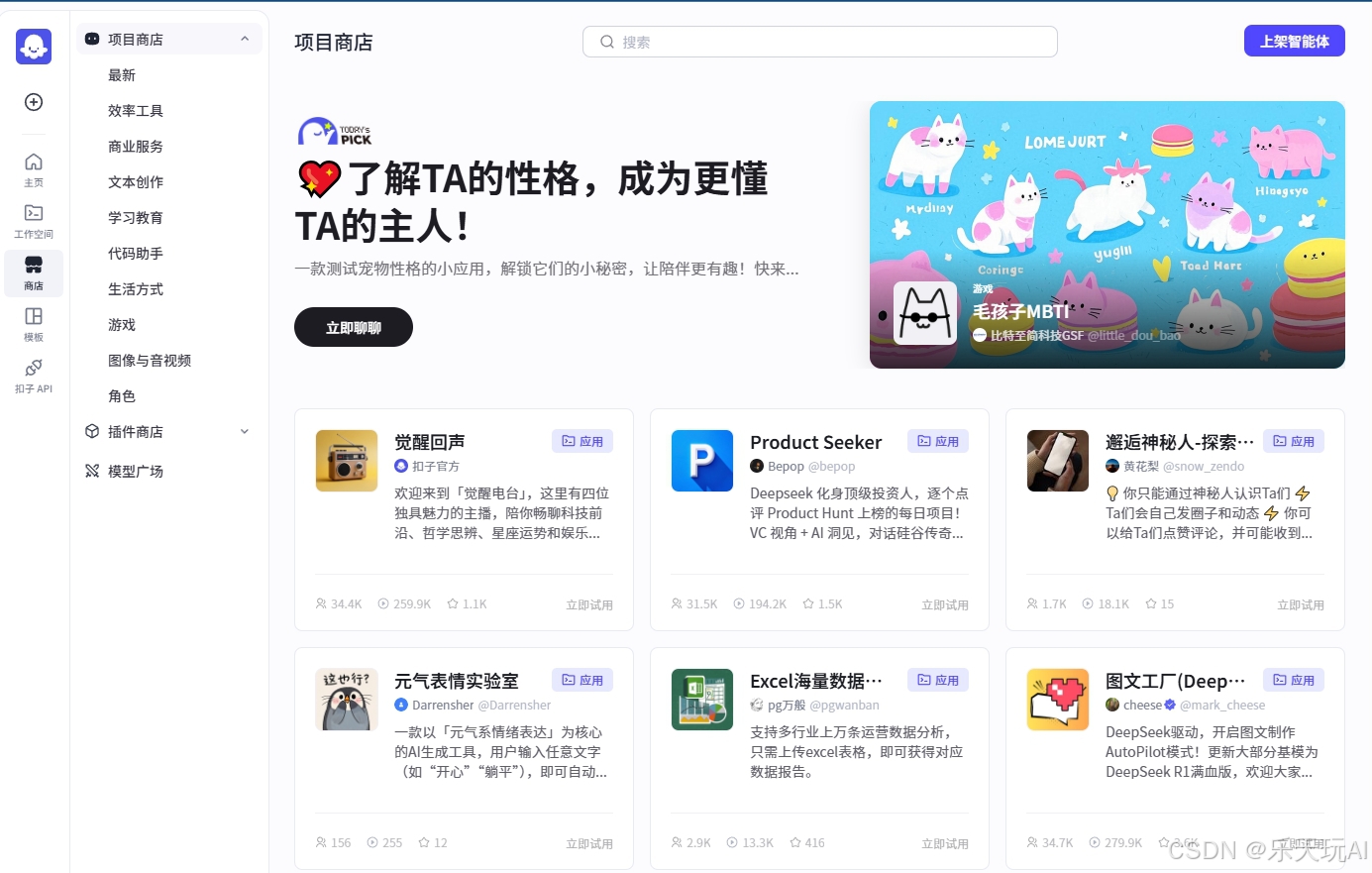Screen dimensions: 1372x873
Task: Click author pg万般 @pgwanban
Action: (x=814, y=705)
